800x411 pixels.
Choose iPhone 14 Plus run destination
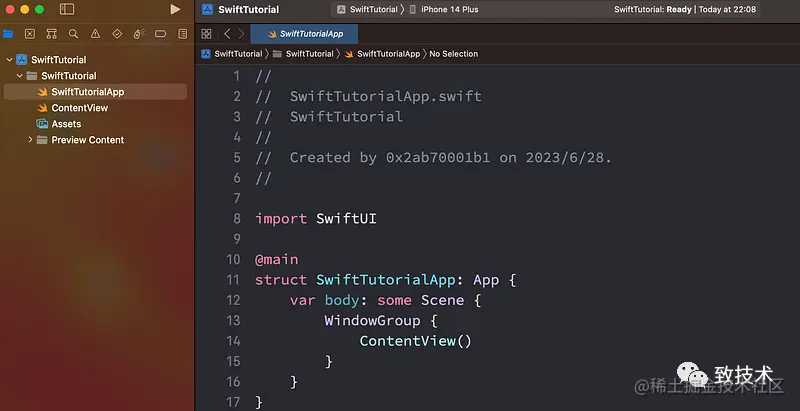coord(444,9)
